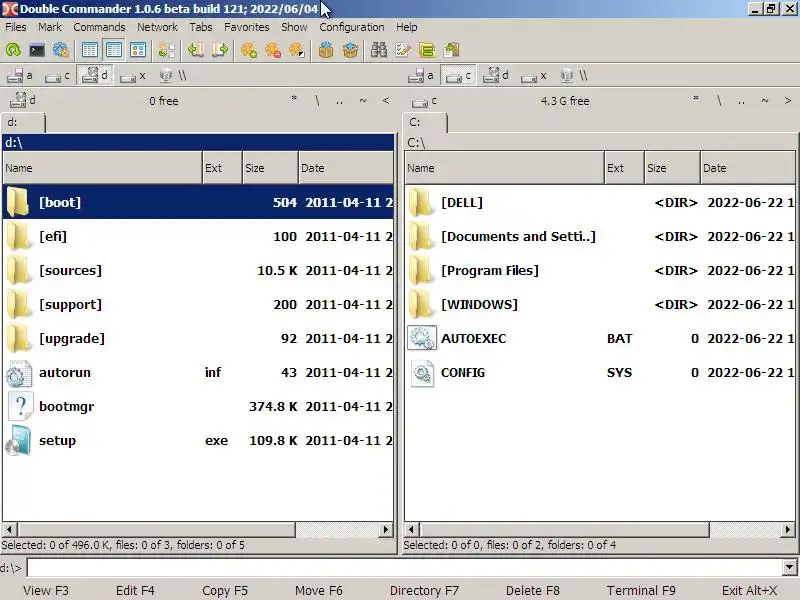Click the setup exe file icon

[19, 440]
